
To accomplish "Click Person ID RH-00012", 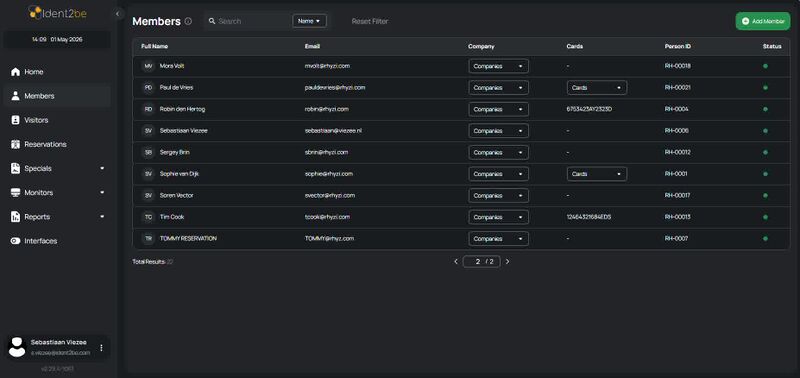I will pyautogui.click(x=678, y=153).
